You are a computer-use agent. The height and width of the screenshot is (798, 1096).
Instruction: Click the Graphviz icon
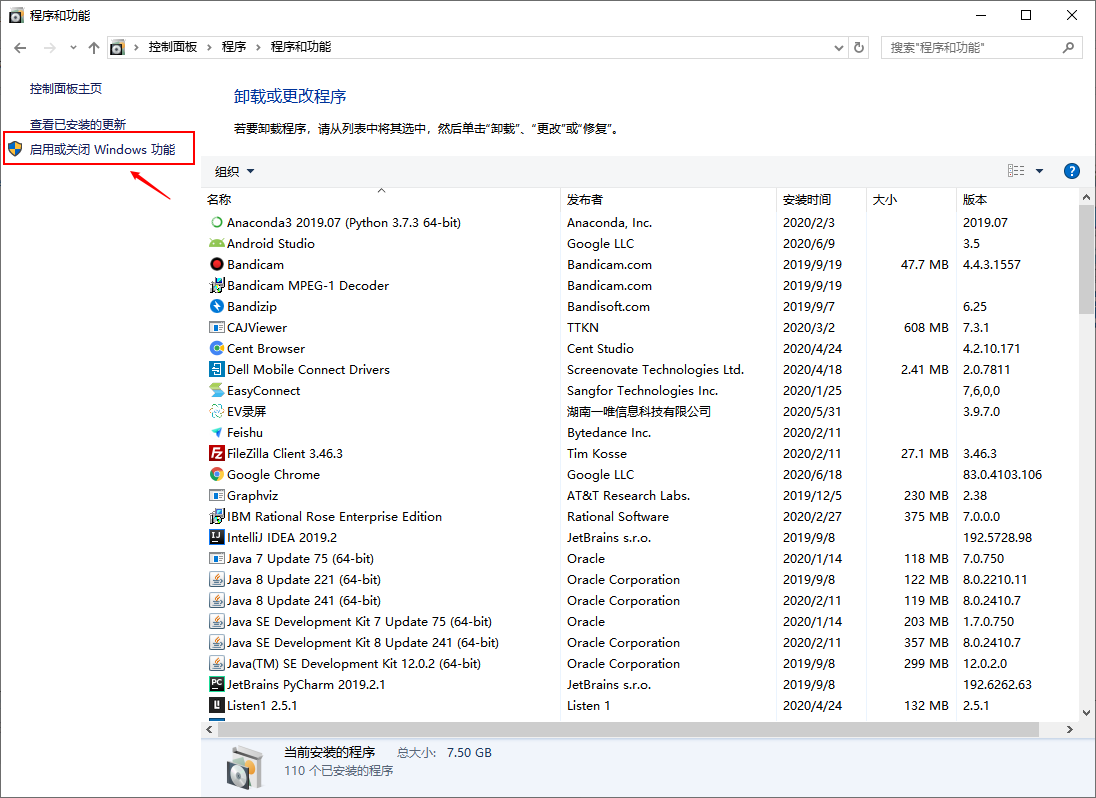pyautogui.click(x=217, y=495)
